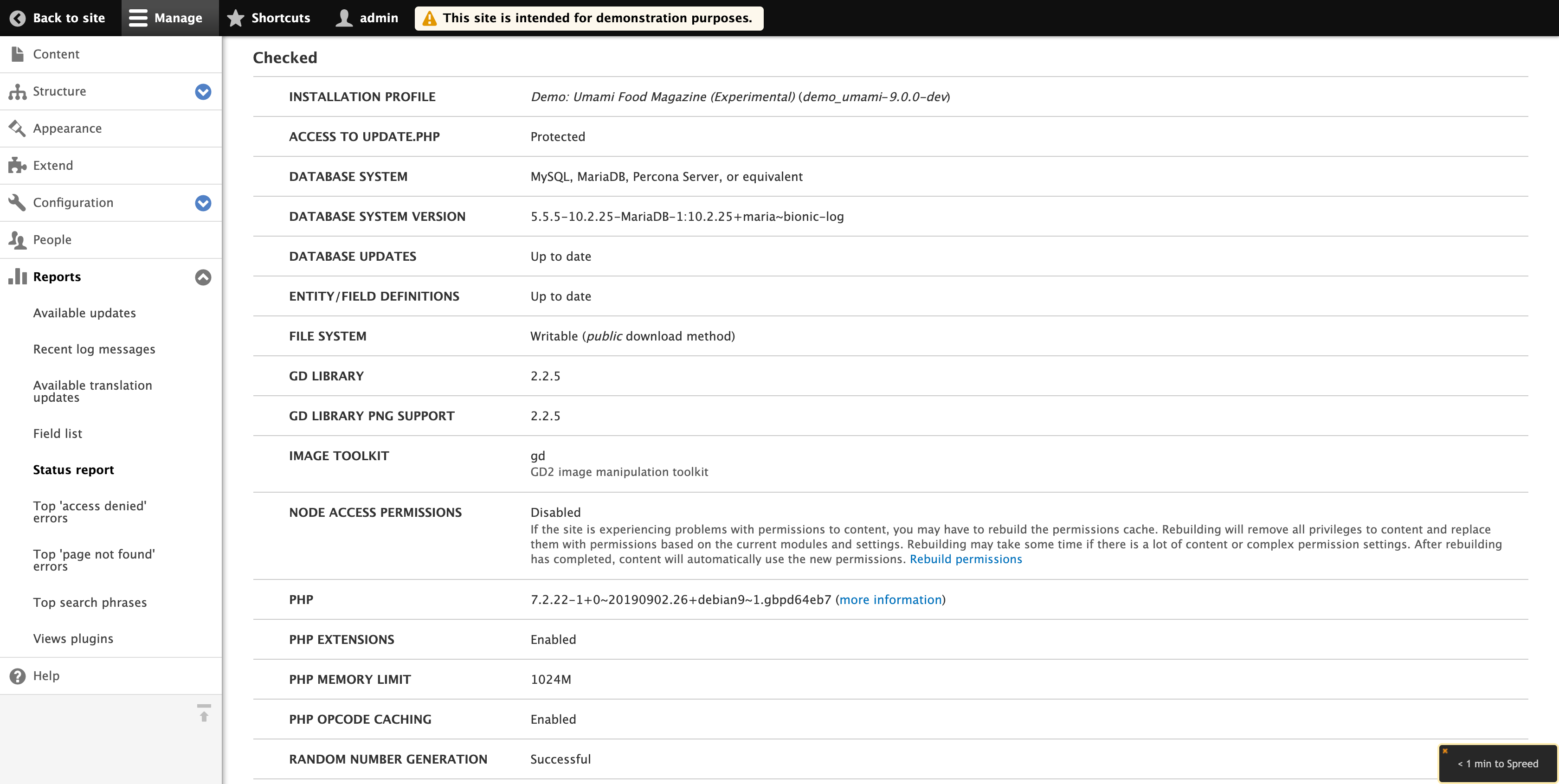
Task: Open the Structure menu item
Action: [59, 91]
